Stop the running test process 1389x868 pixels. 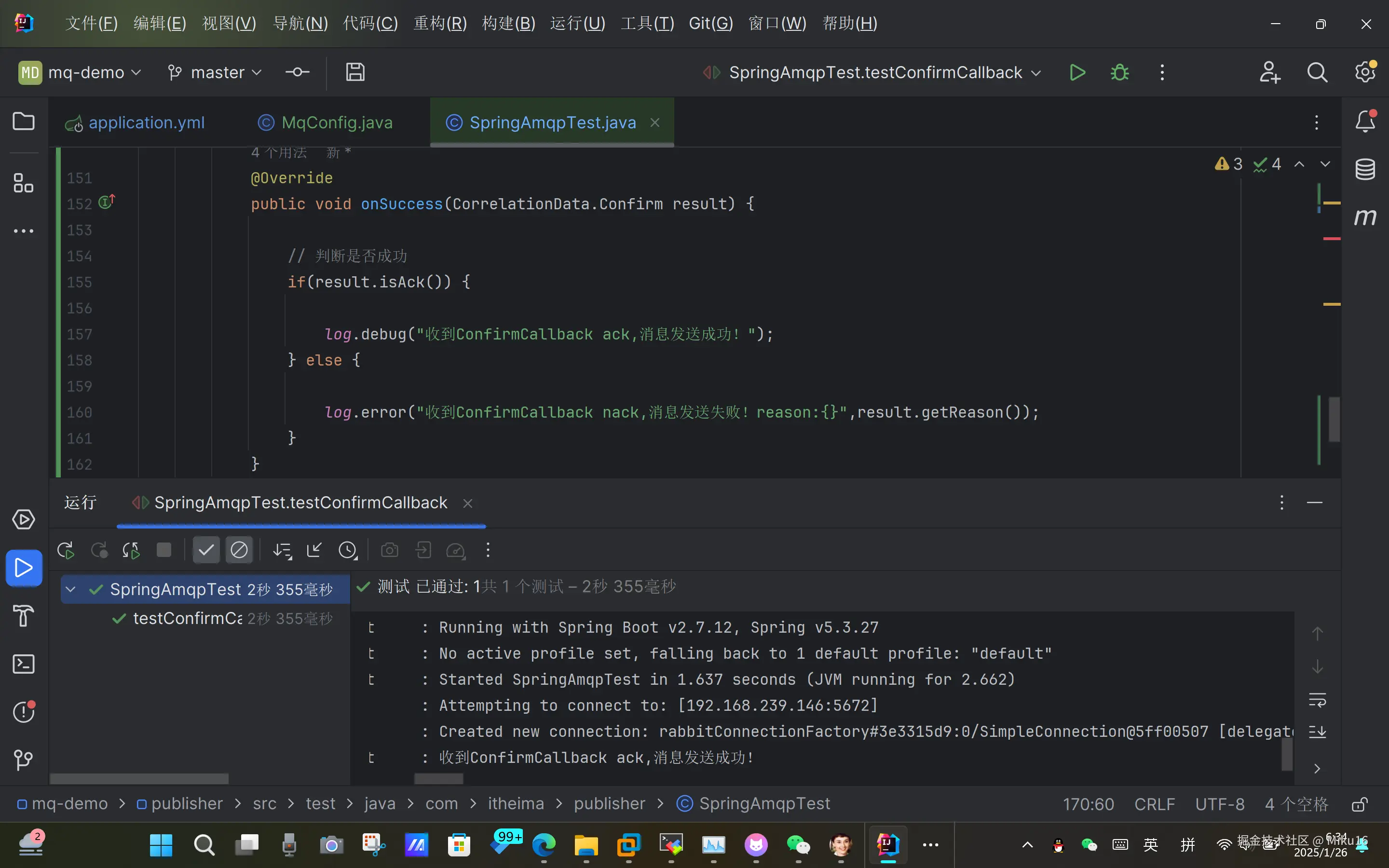[164, 551]
